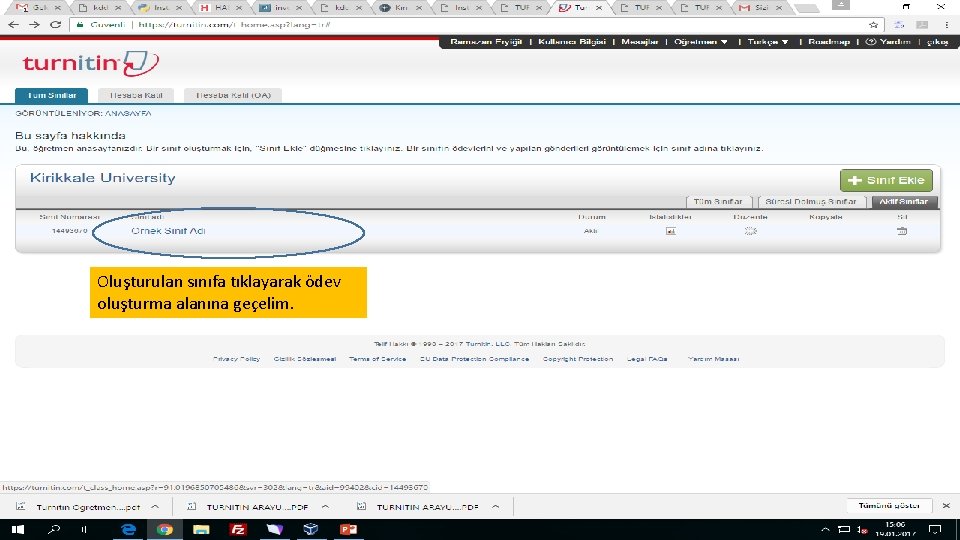Open the Privacy Policy footer link
Viewport: 960px width, 540px height.
[x=236, y=359]
